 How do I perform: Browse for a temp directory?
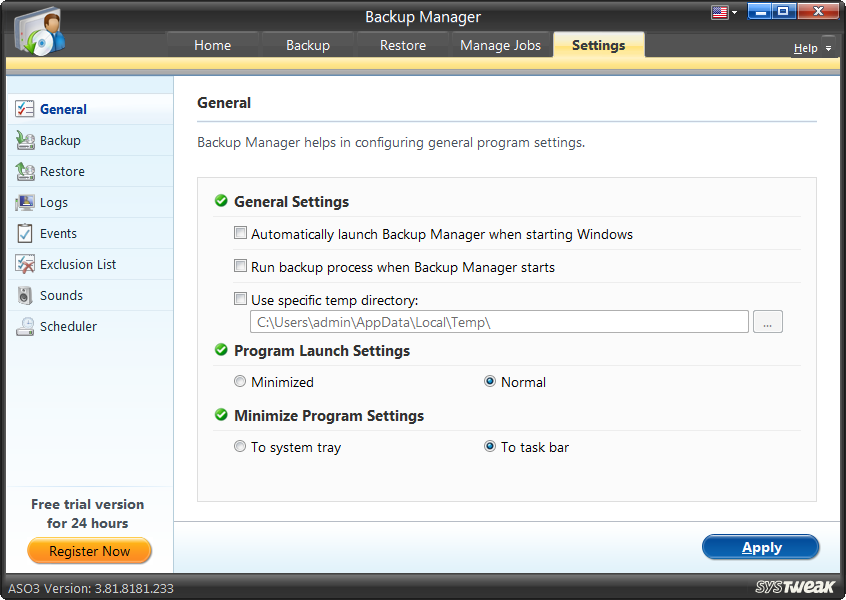tap(767, 321)
